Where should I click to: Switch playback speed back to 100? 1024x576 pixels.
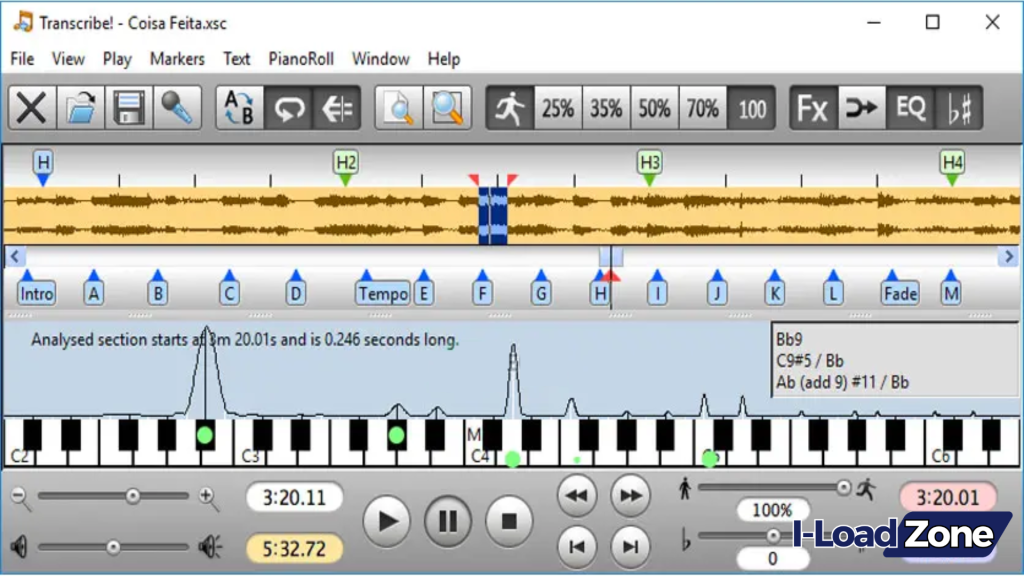click(x=751, y=107)
